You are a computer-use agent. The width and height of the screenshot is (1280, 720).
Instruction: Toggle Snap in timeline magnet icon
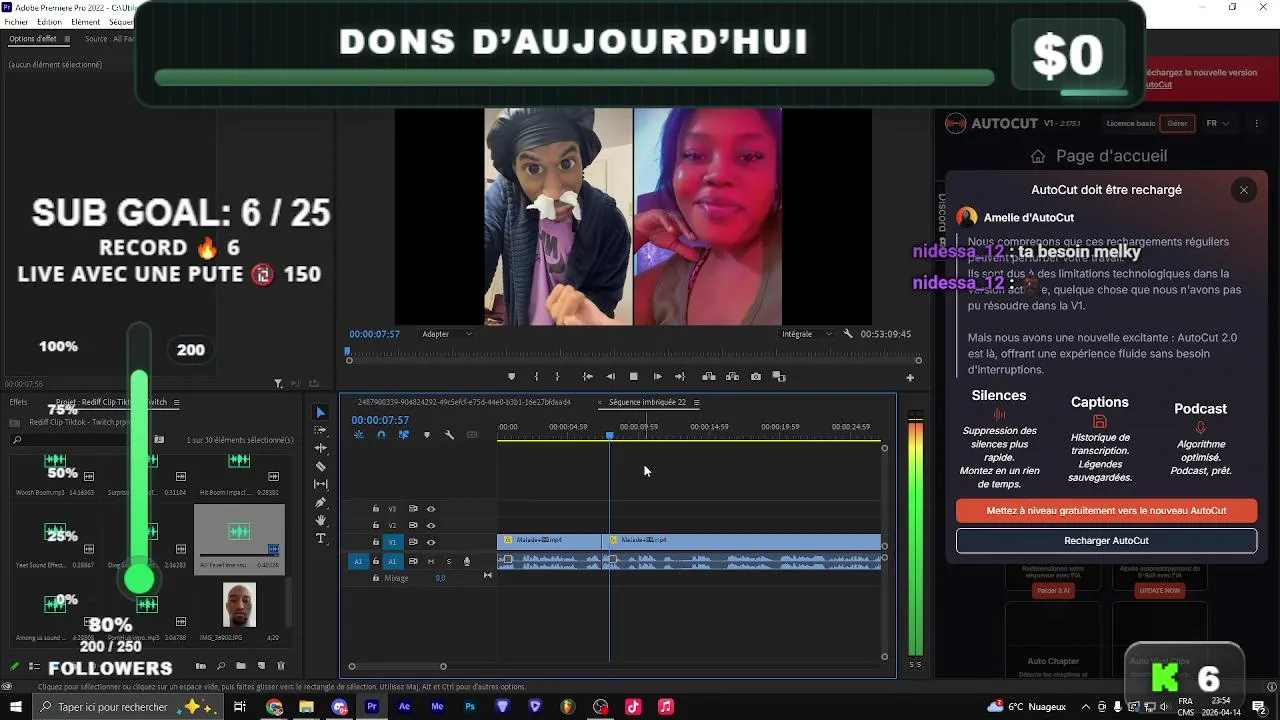pyautogui.click(x=381, y=435)
